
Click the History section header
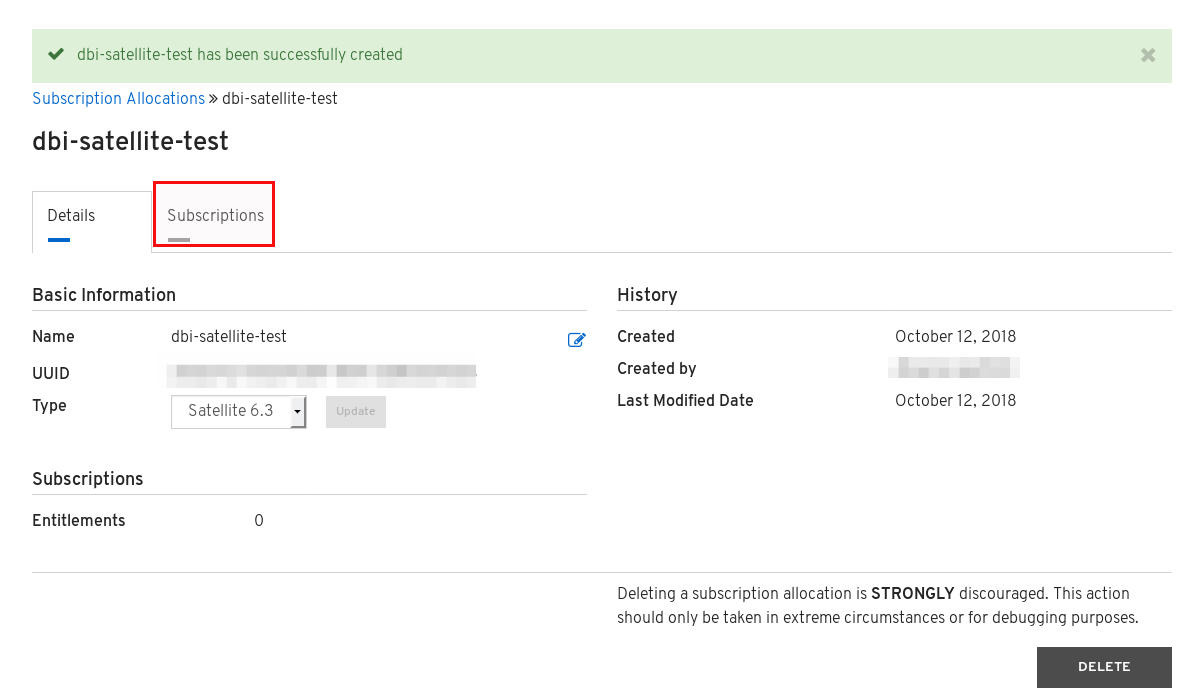click(647, 295)
